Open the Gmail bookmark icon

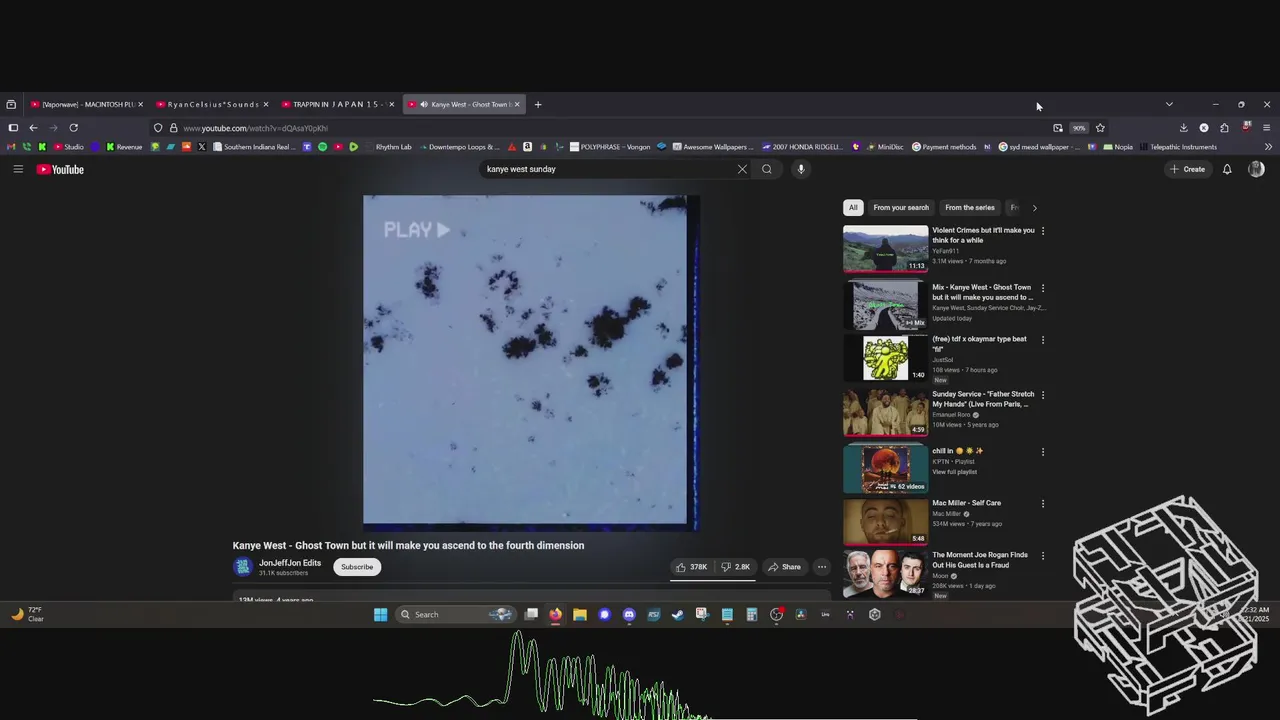pos(11,147)
